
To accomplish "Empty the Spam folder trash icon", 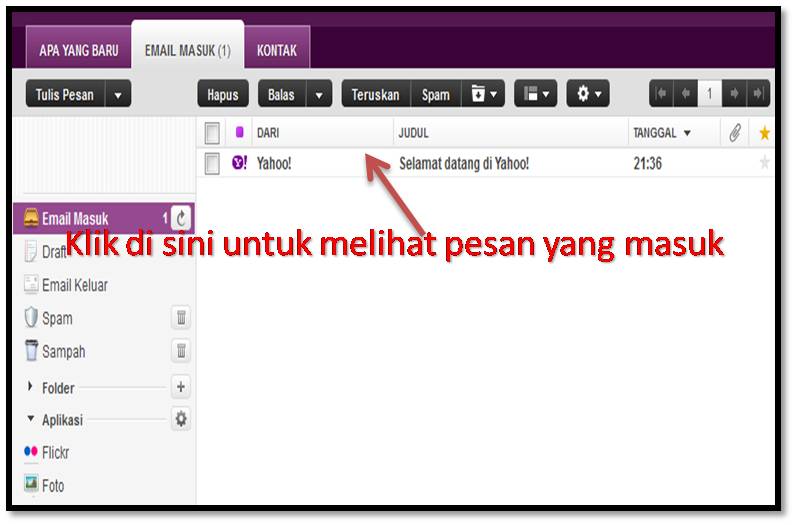I will pos(181,318).
